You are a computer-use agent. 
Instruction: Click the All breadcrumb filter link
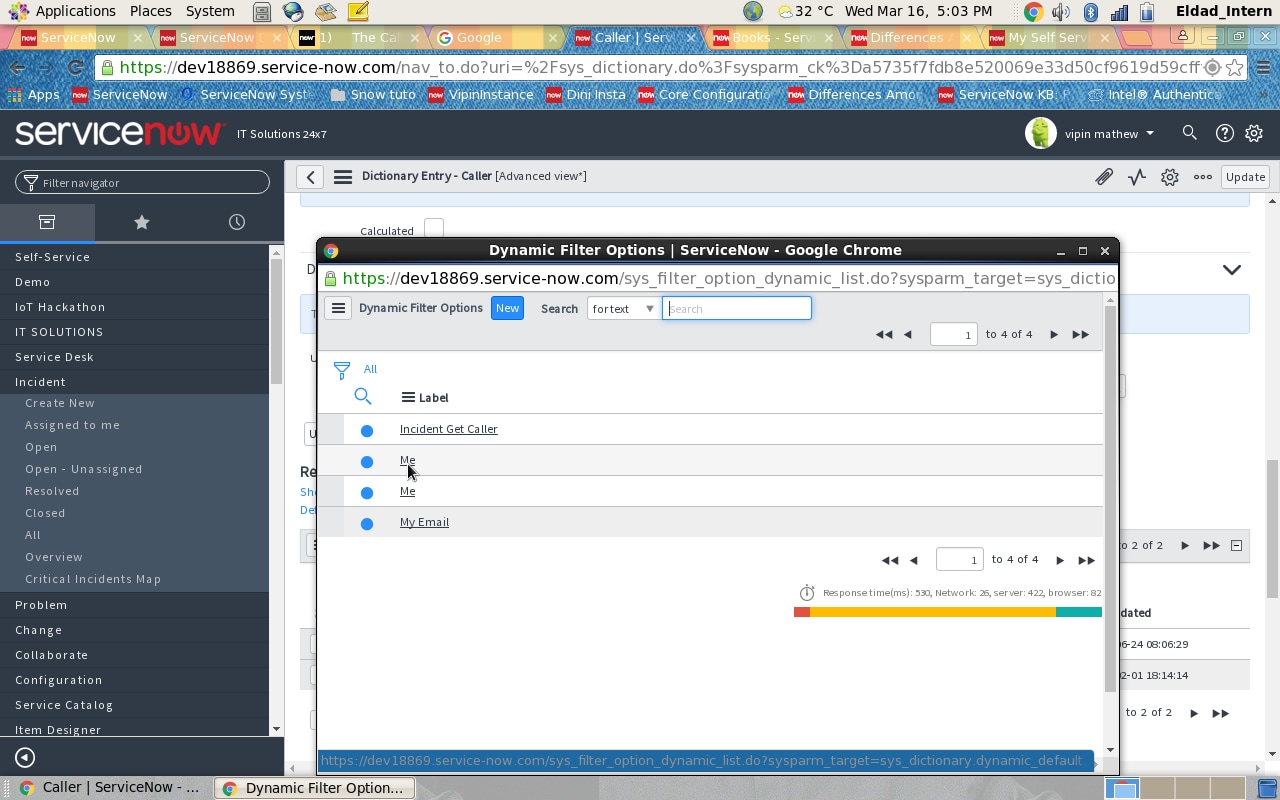[370, 369]
